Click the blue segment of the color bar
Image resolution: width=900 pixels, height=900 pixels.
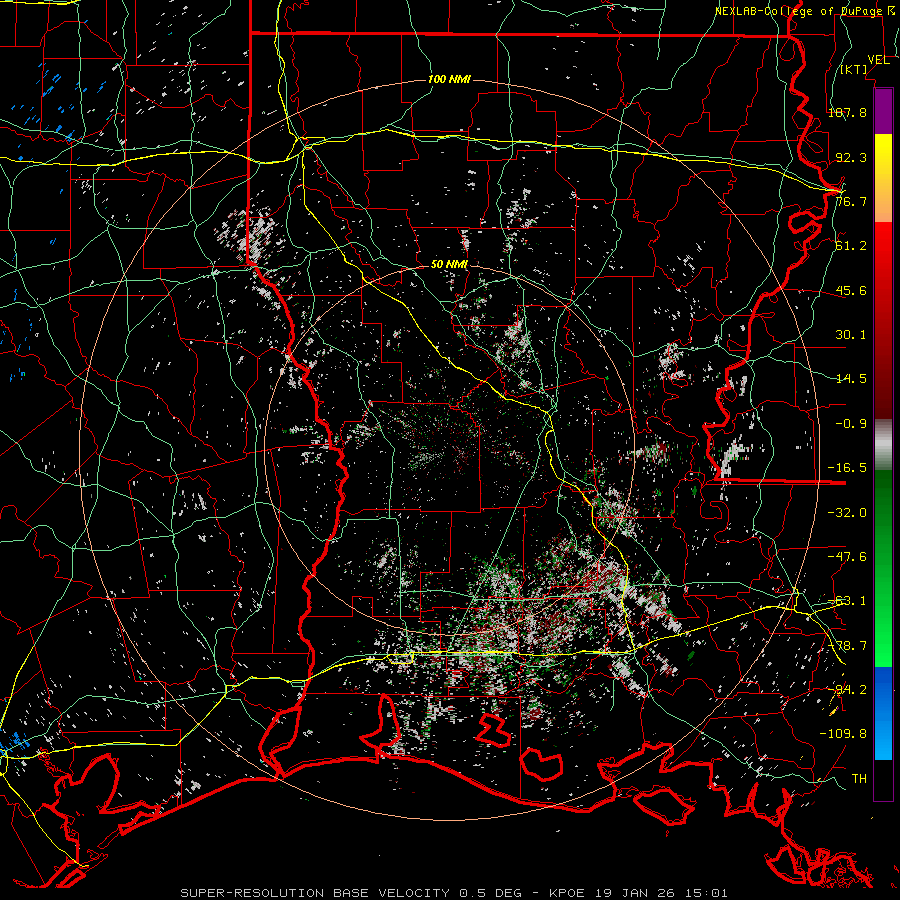[x=883, y=713]
